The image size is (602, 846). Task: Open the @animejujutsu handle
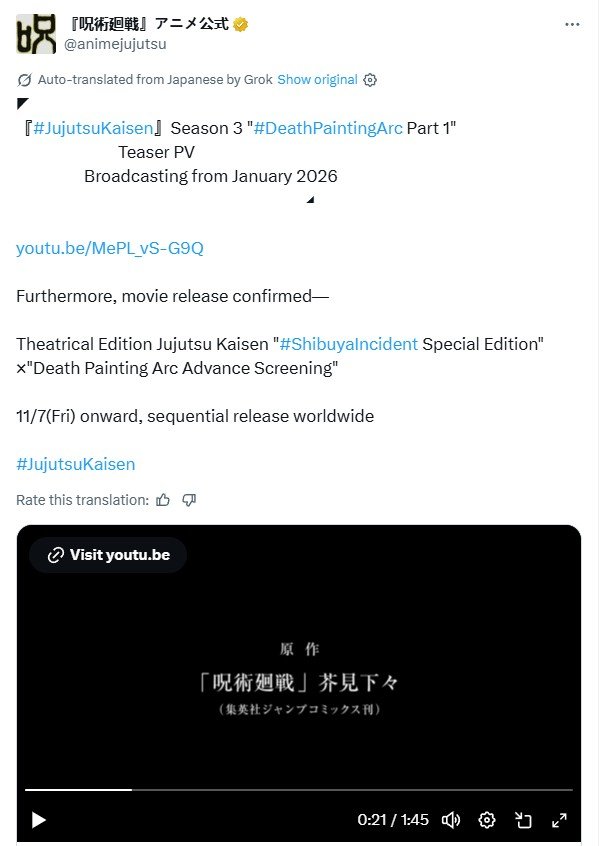[115, 44]
